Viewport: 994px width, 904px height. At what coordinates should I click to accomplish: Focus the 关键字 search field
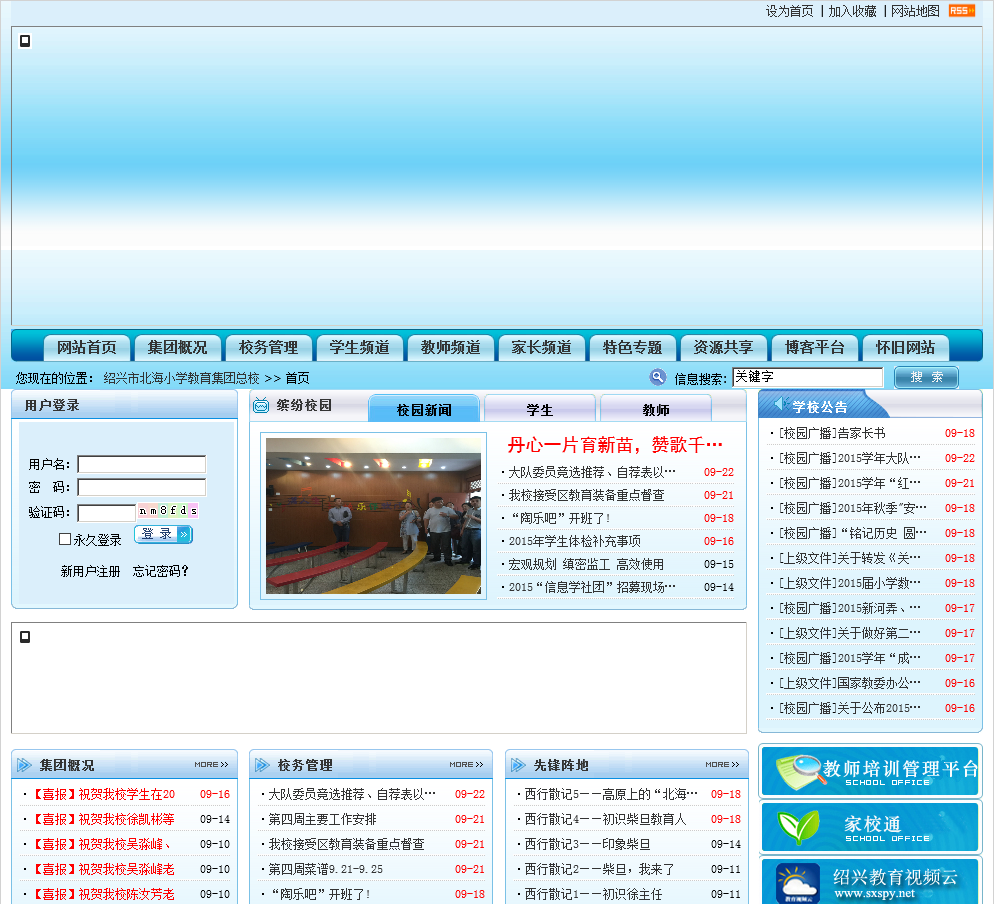pyautogui.click(x=808, y=377)
